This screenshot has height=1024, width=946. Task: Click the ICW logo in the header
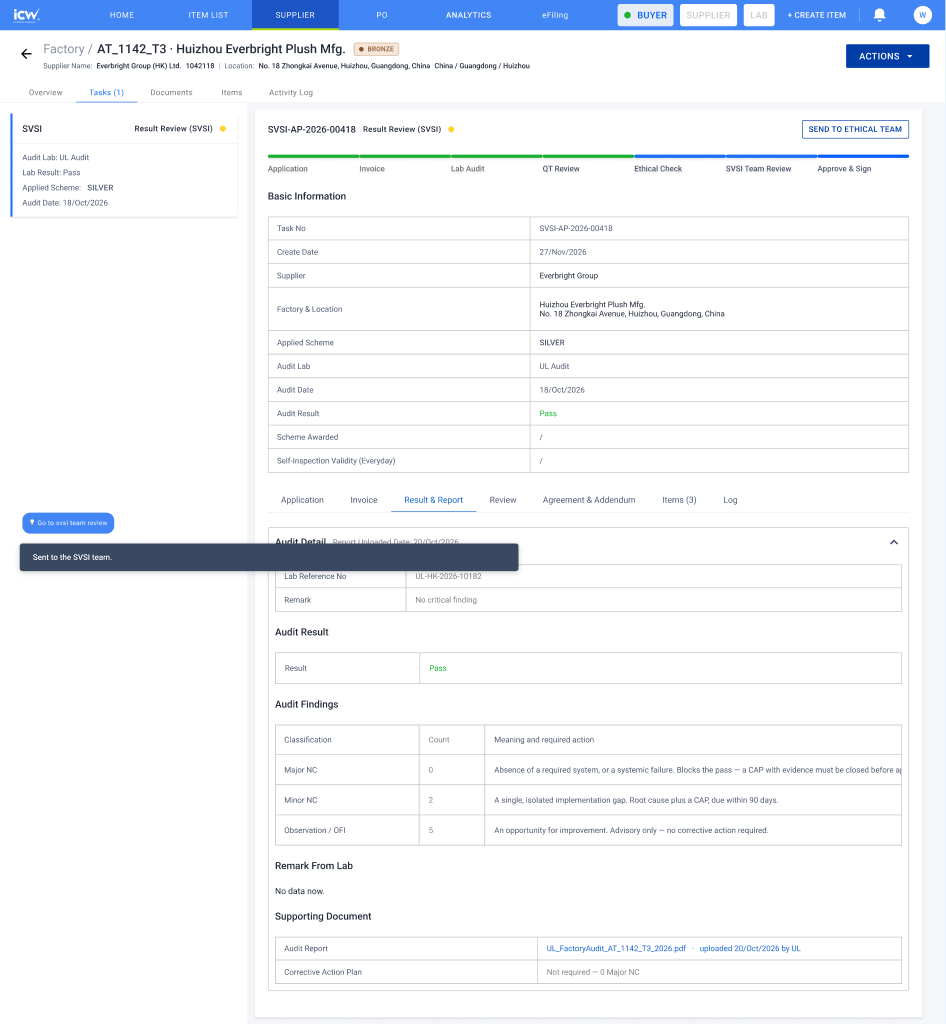[x=27, y=14]
